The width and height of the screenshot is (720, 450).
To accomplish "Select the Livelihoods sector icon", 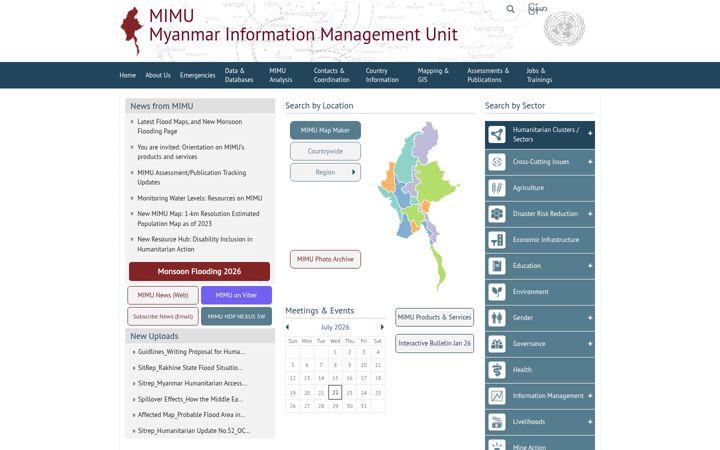I will [497, 422].
